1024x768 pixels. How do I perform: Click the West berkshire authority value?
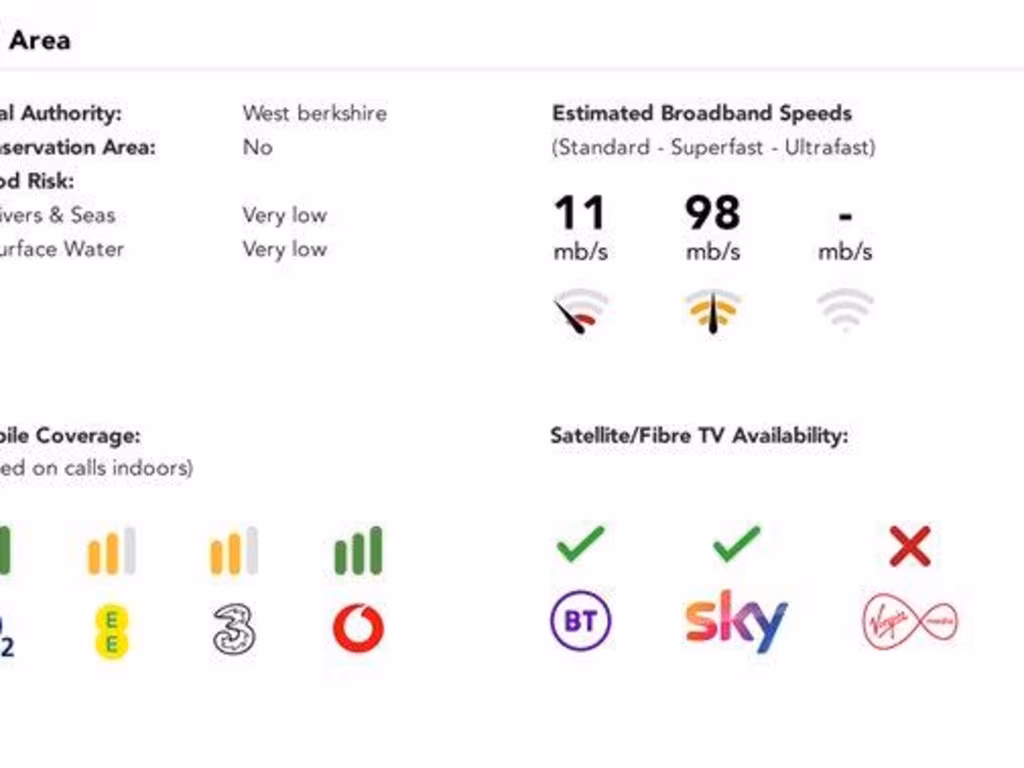coord(314,113)
